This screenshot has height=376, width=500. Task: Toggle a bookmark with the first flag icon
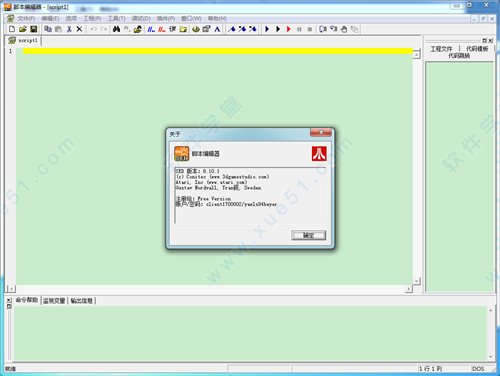pyautogui.click(x=232, y=29)
